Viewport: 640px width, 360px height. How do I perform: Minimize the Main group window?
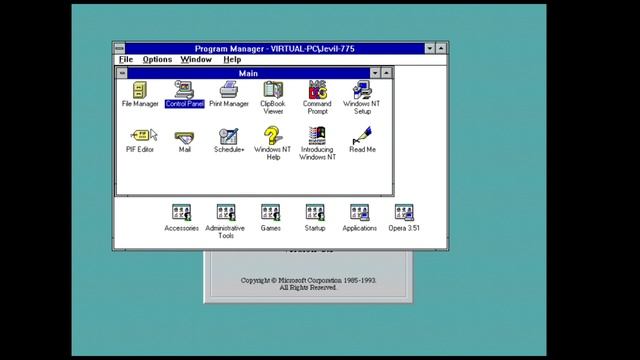click(x=375, y=73)
